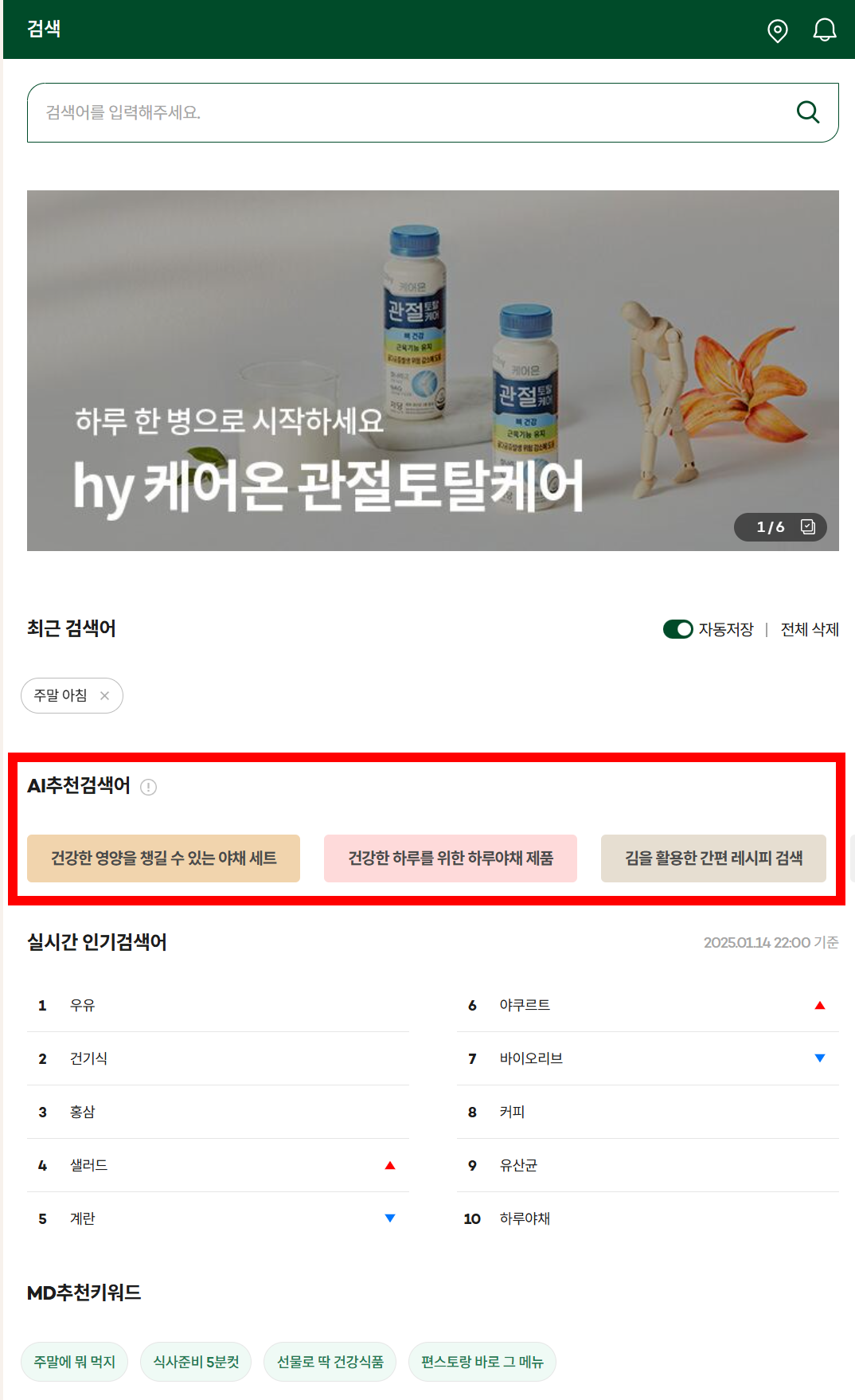Open the location pin icon in header
The image size is (855, 1400).
click(777, 30)
